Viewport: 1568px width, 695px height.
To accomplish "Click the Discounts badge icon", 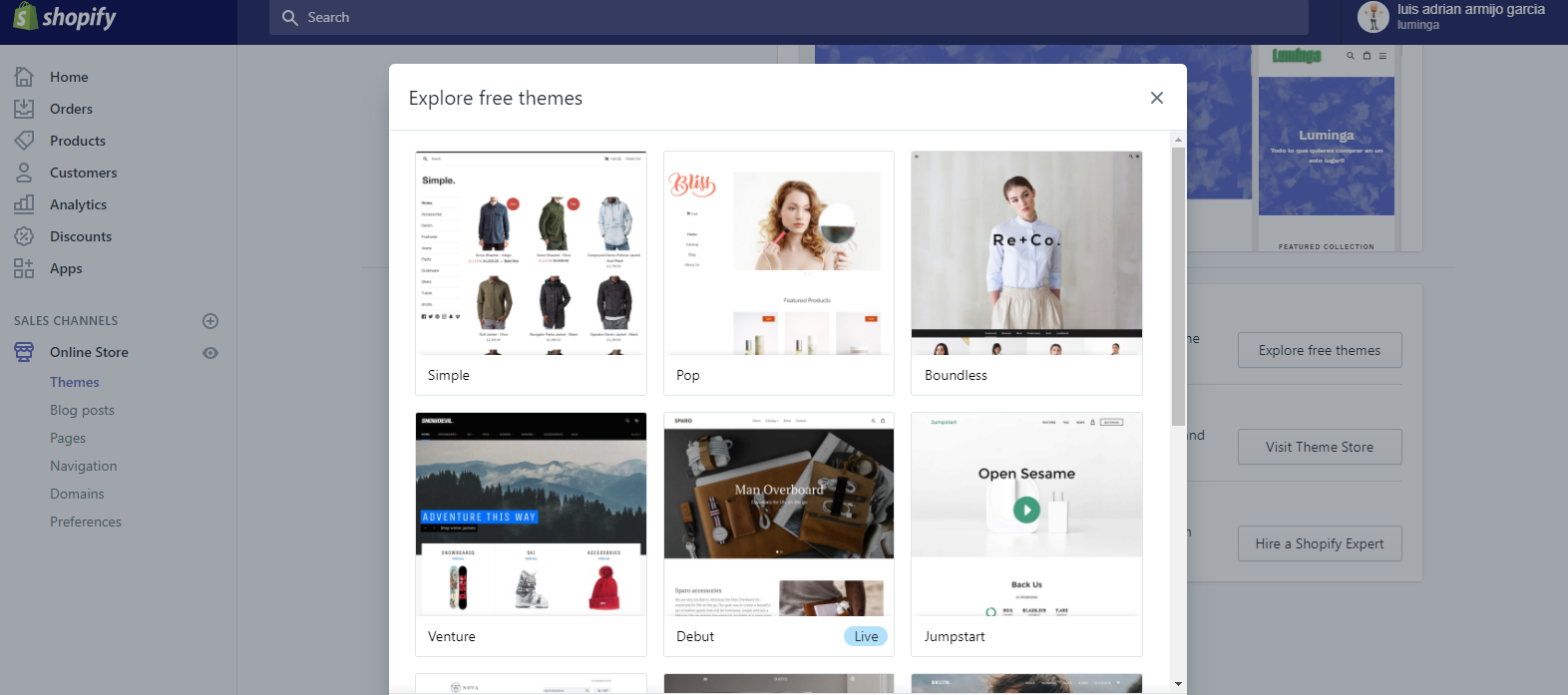I will click(24, 236).
